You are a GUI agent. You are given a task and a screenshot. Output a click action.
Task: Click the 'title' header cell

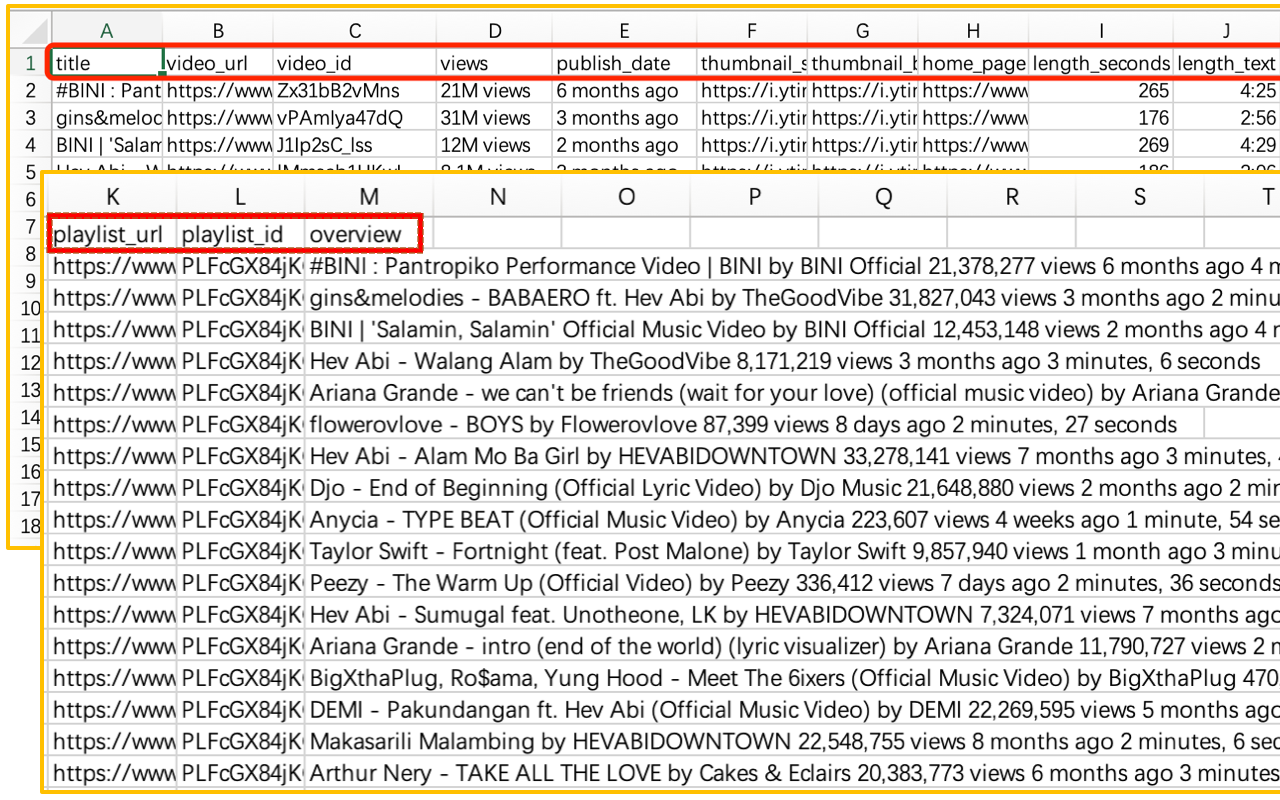107,64
